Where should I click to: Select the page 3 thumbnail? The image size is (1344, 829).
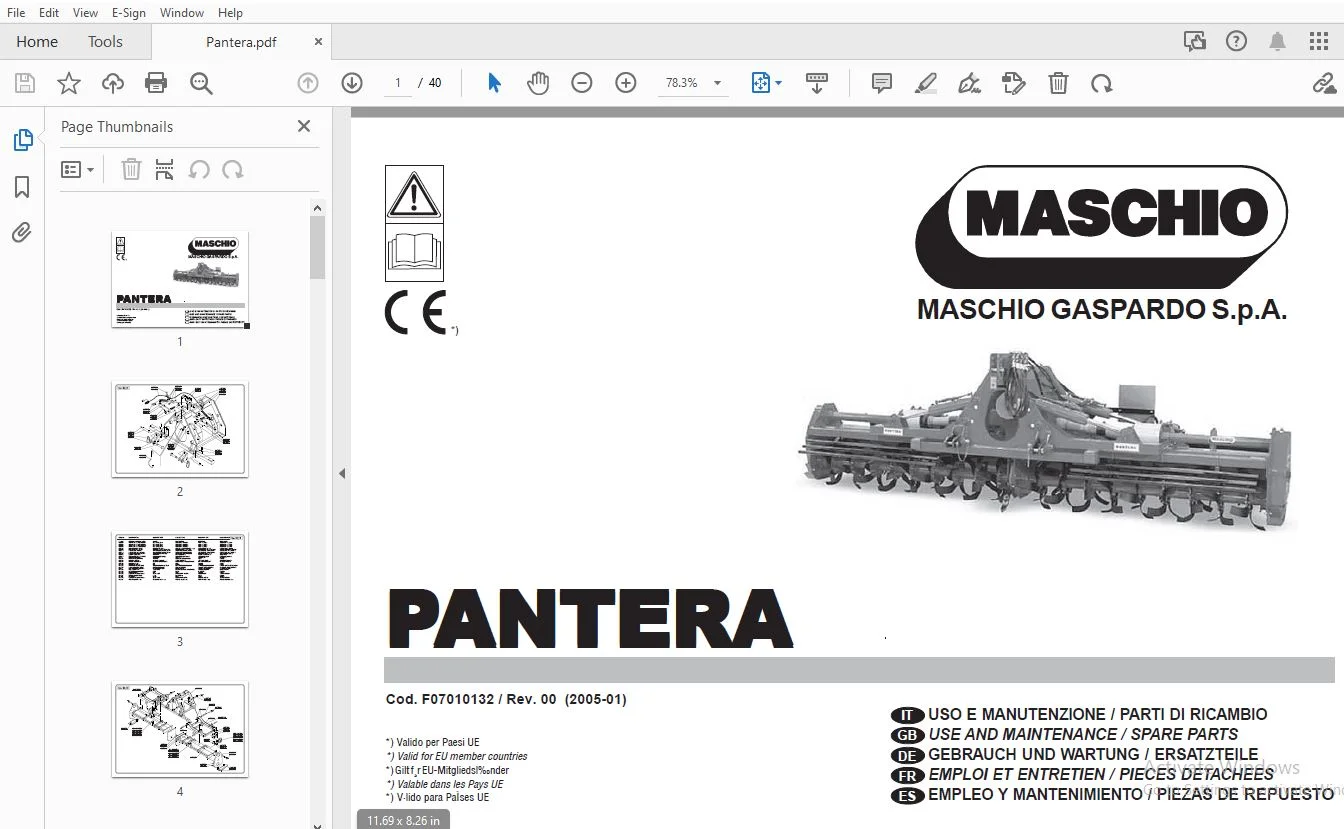tap(180, 580)
